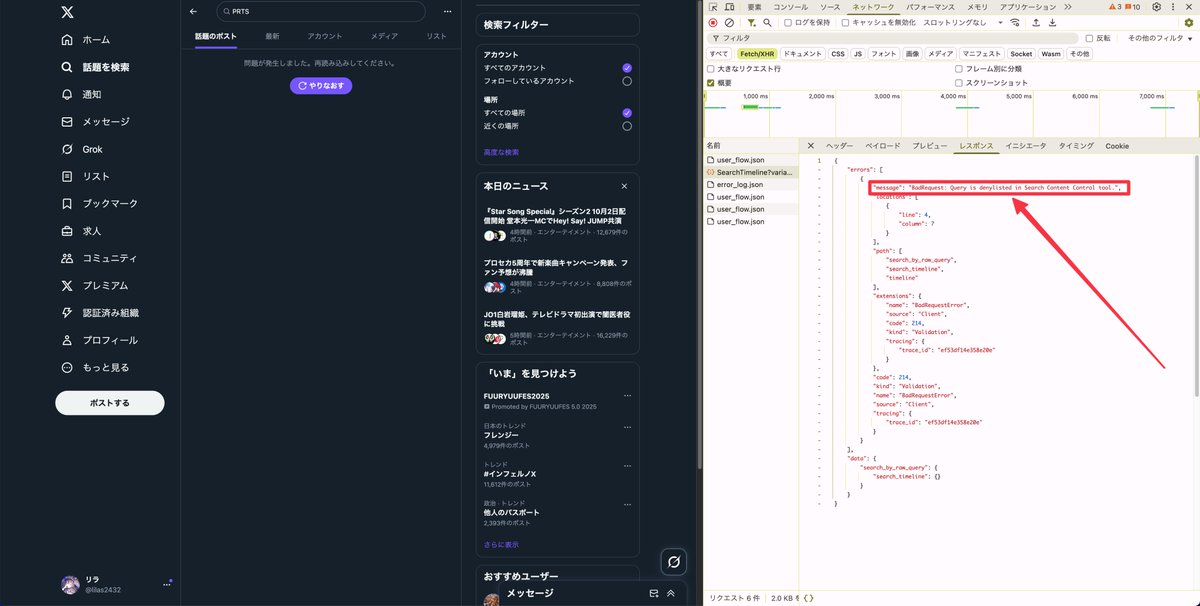The width and height of the screenshot is (1200, 606).
Task: Switch to the メディア search tab
Action: 384,36
